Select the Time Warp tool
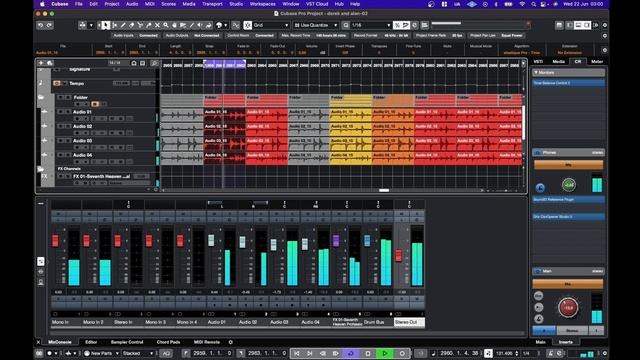This screenshot has height=360, width=640. tap(183, 25)
